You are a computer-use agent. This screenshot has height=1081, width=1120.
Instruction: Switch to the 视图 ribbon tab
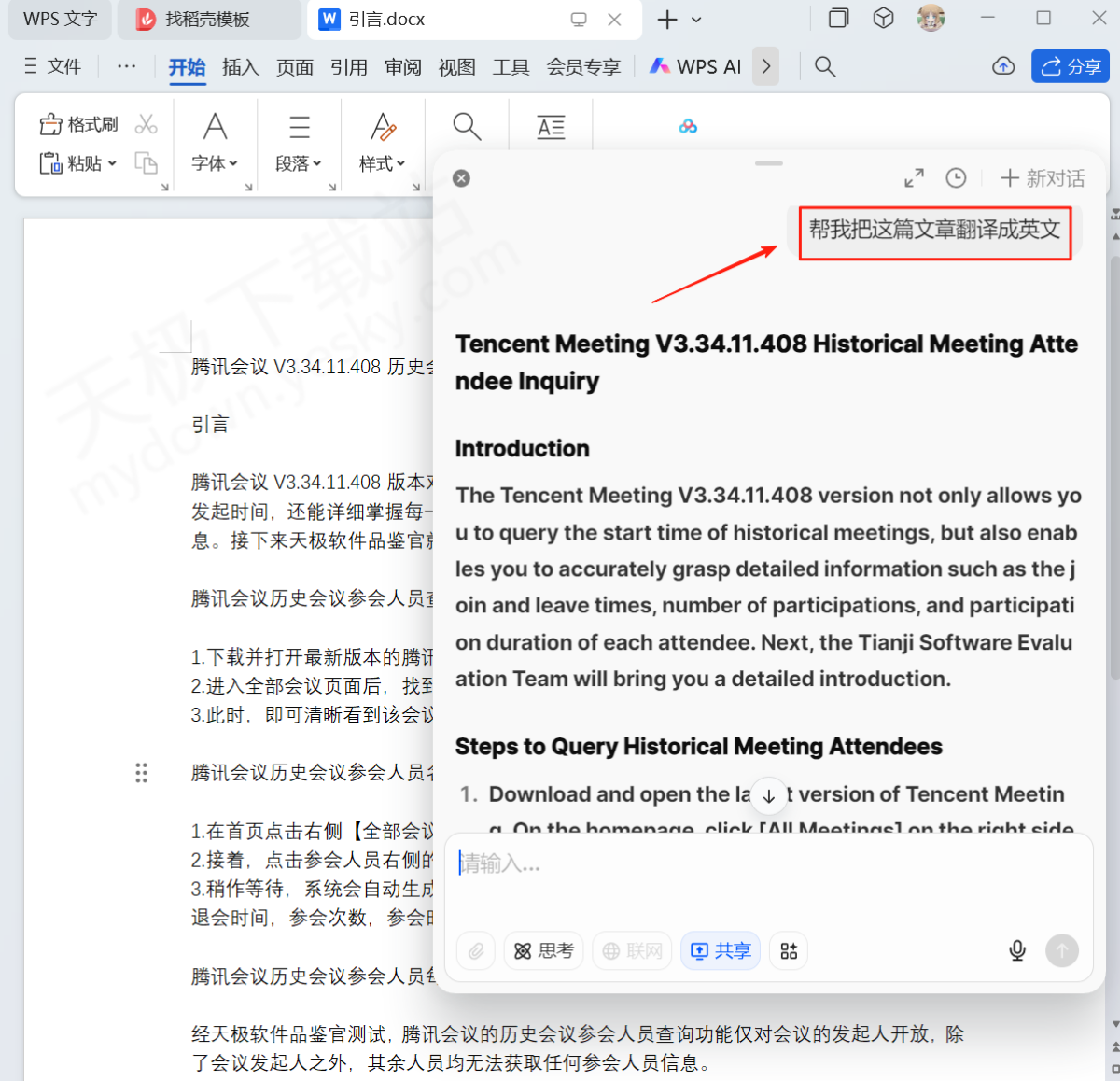457,67
